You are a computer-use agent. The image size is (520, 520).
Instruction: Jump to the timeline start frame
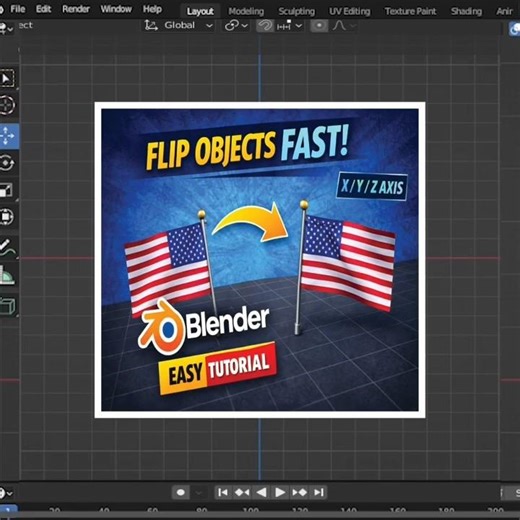(x=223, y=492)
